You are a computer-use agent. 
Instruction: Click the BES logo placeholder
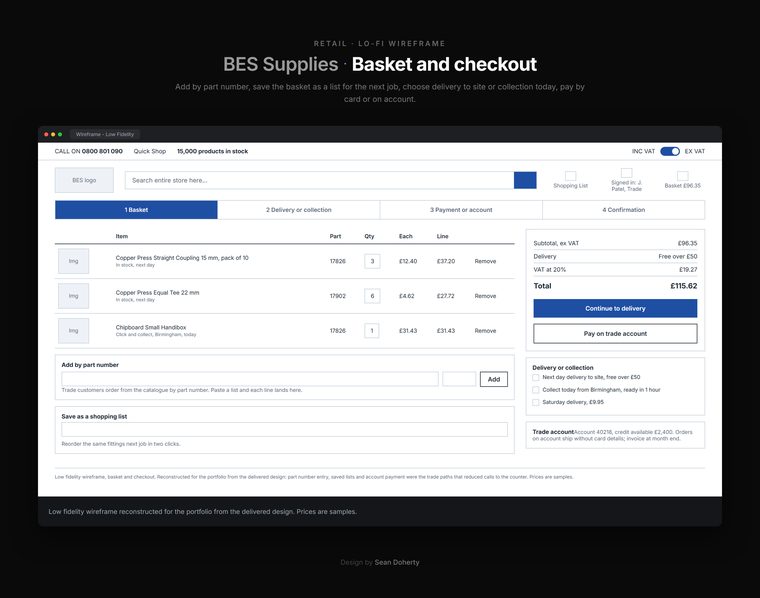[x=84, y=180]
